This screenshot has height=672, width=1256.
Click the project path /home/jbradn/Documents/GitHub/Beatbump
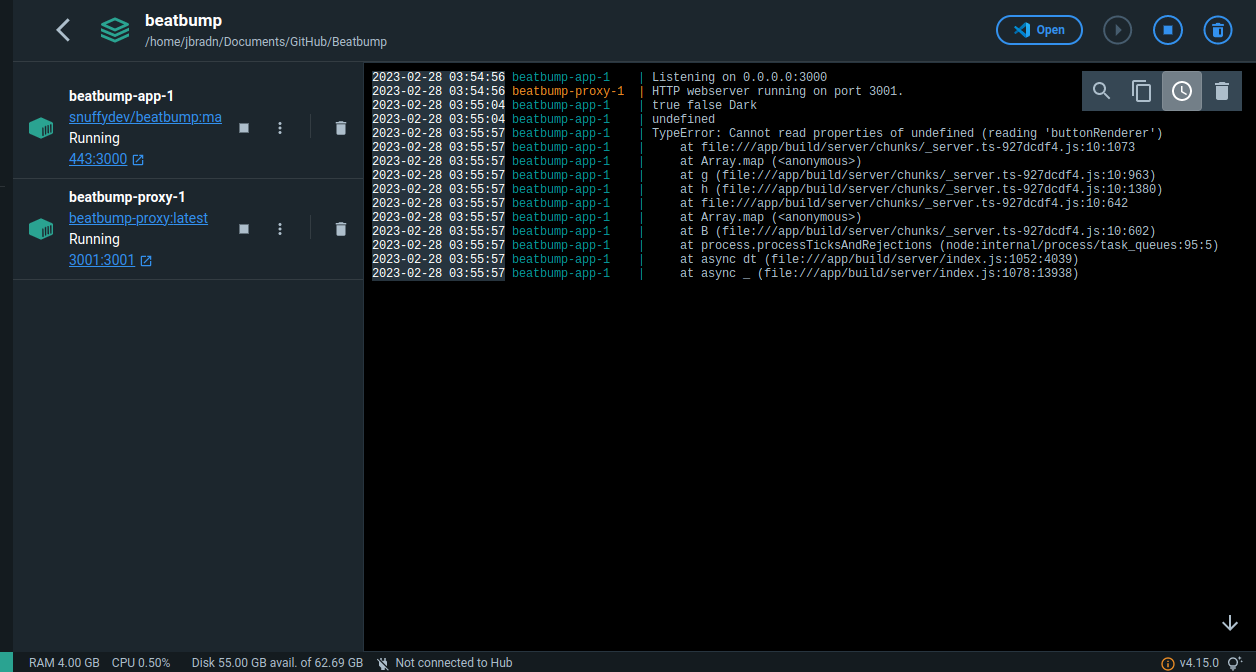[x=266, y=42]
